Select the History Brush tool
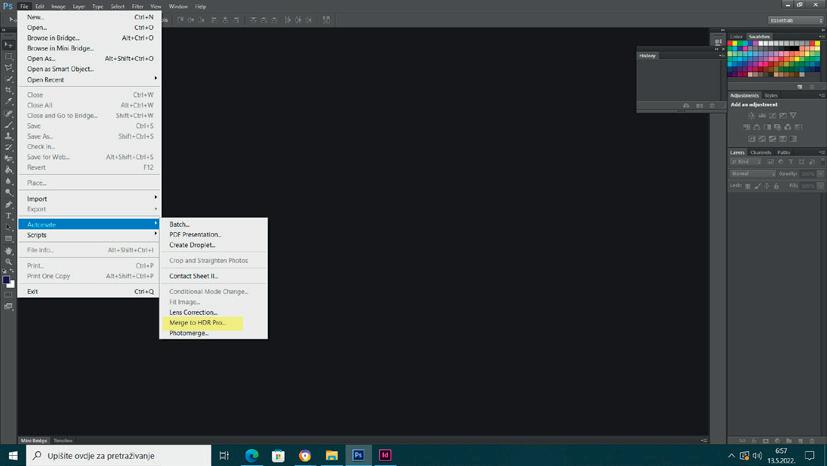827x466 pixels. pyautogui.click(x=8, y=147)
